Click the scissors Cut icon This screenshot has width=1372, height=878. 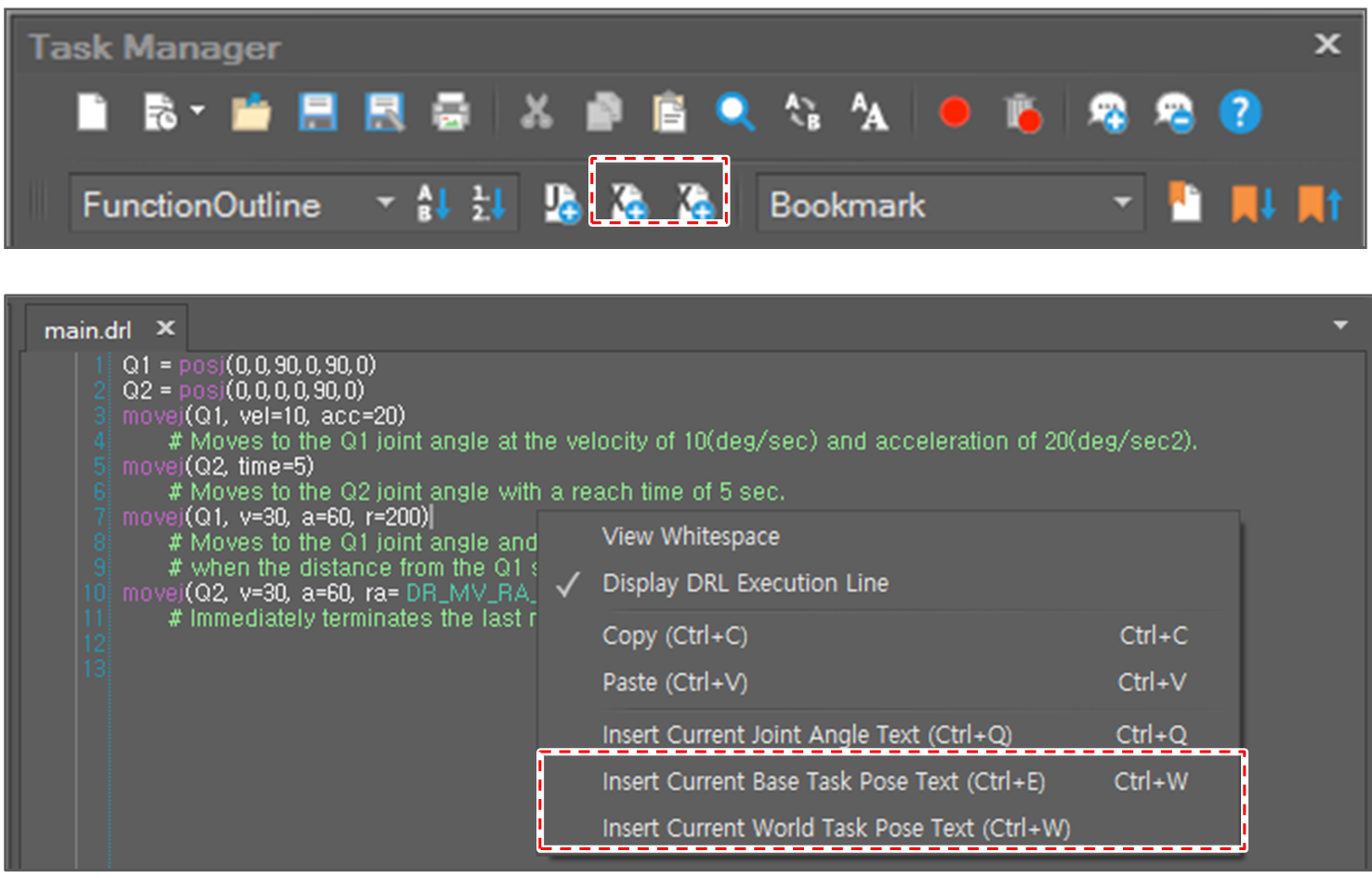pos(536,112)
